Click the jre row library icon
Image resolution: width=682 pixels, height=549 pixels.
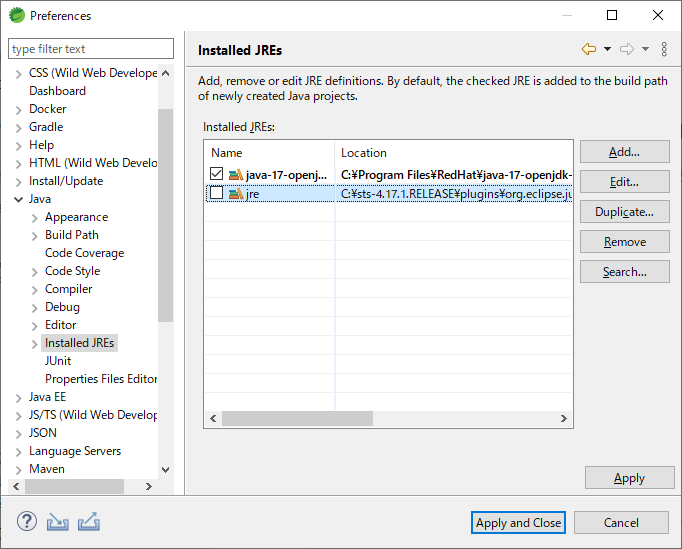pyautogui.click(x=236, y=194)
